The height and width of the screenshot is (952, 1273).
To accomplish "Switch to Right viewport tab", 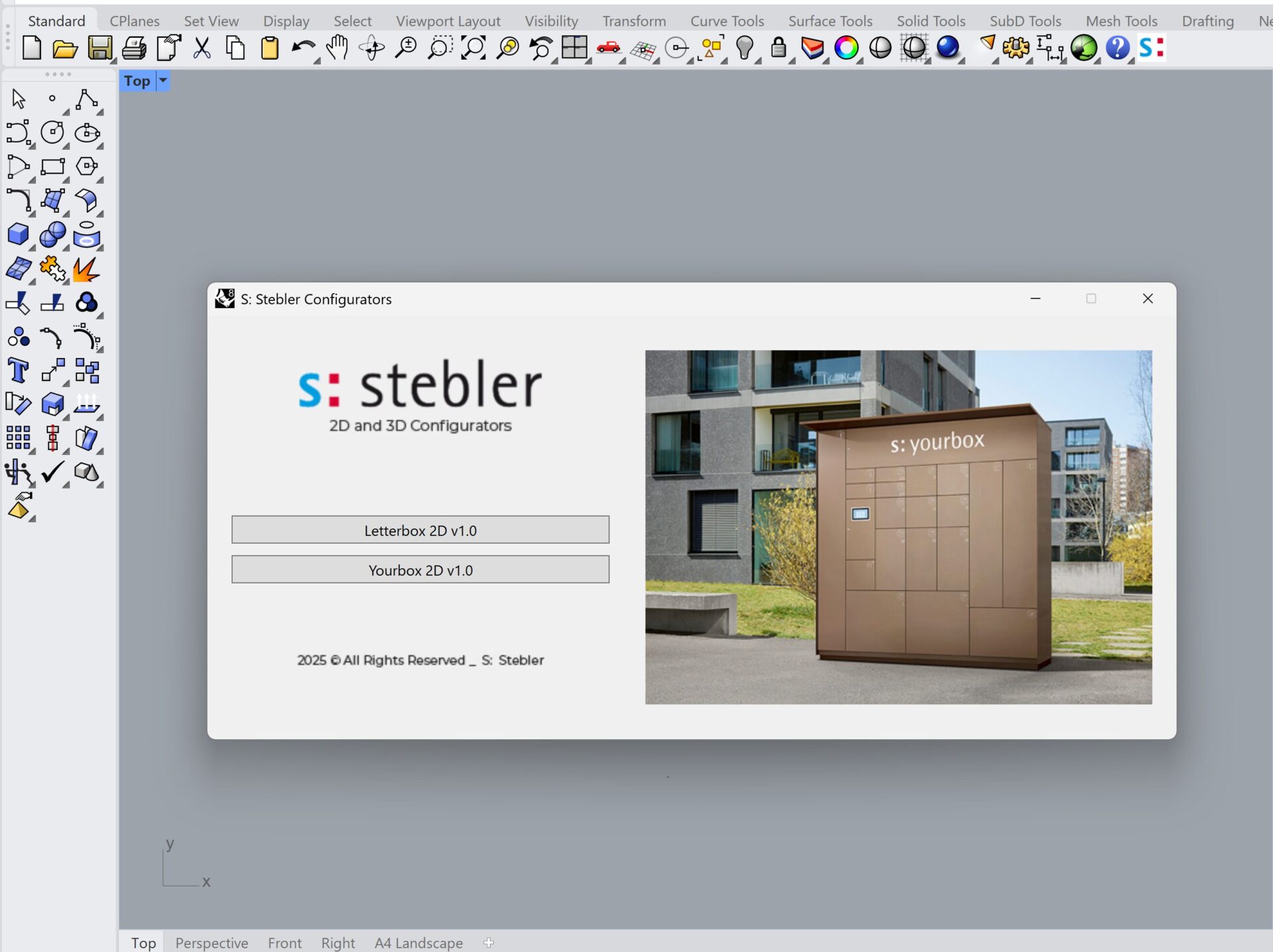I will pyautogui.click(x=338, y=943).
